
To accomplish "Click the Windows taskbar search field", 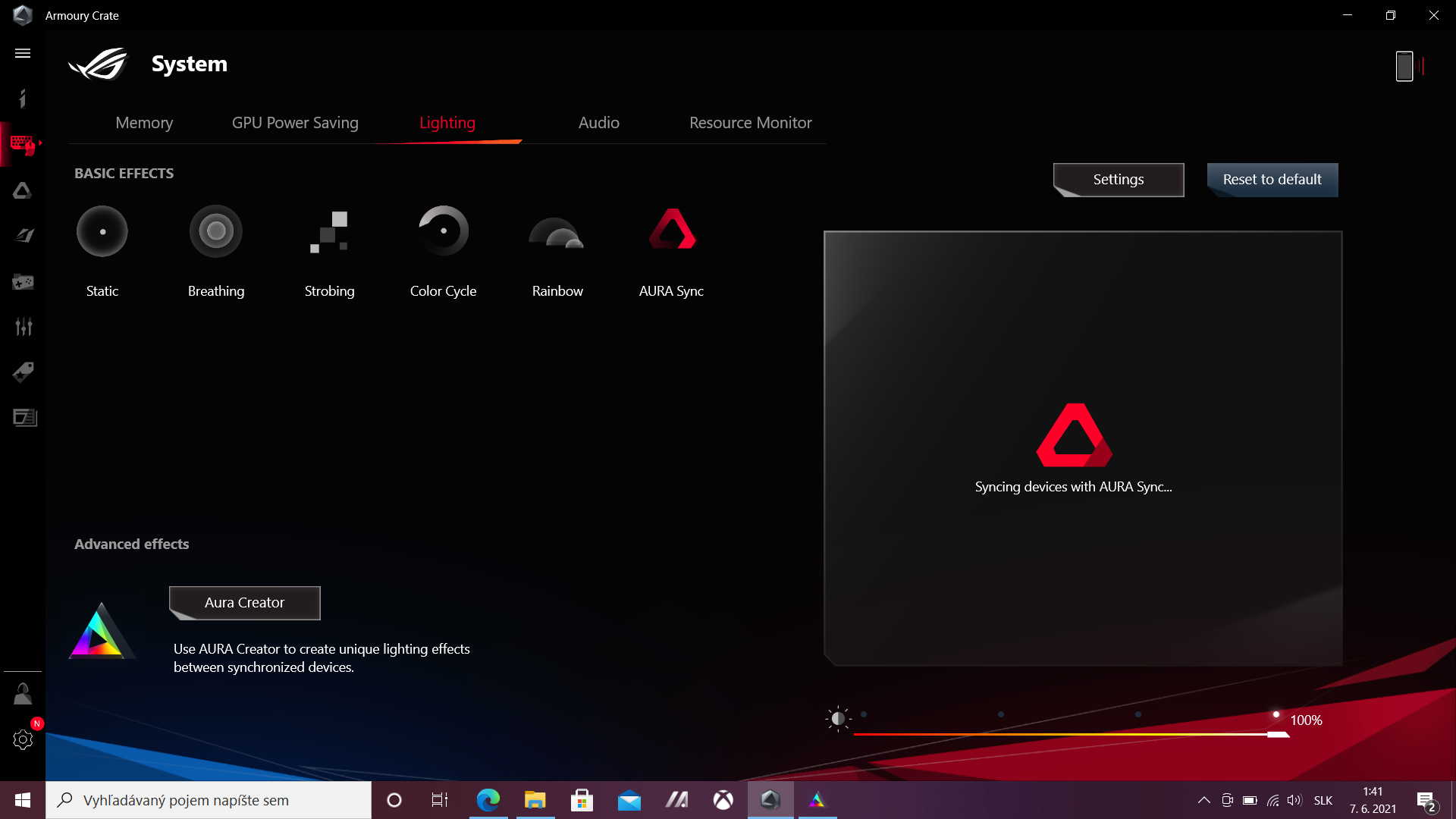I will [x=209, y=800].
